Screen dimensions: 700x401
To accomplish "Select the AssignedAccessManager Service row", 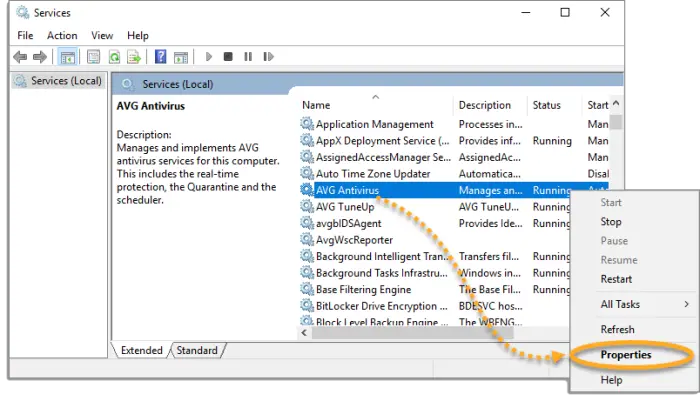I will point(453,157).
